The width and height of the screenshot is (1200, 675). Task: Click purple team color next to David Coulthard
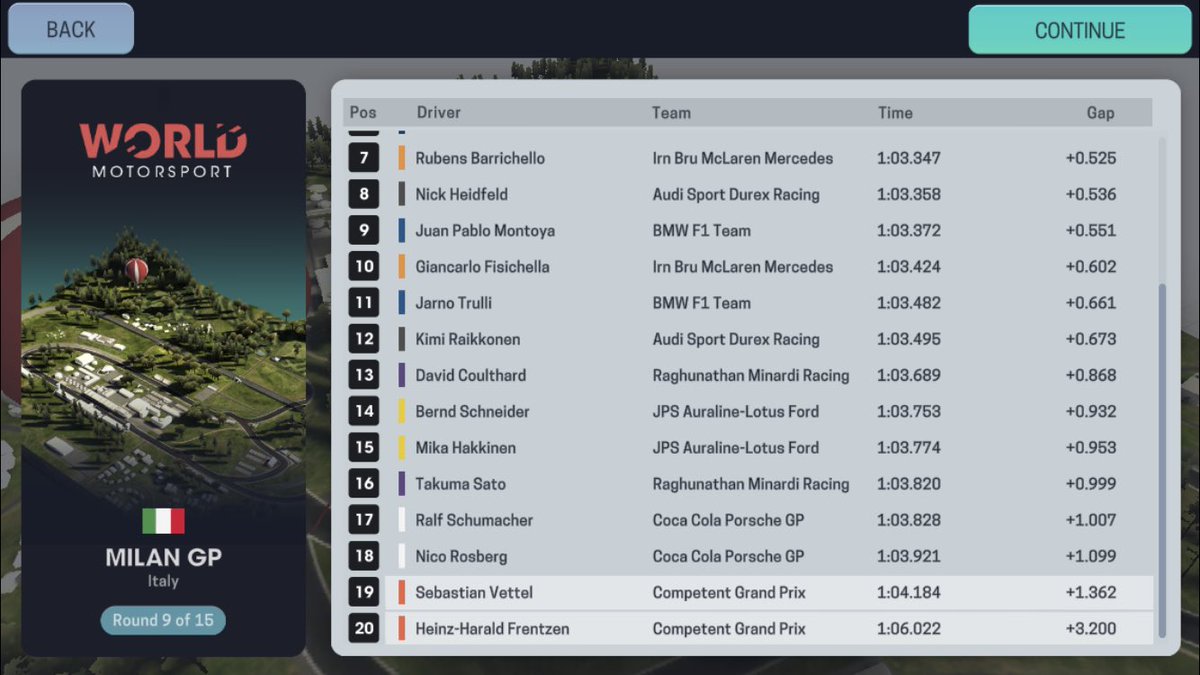402,375
